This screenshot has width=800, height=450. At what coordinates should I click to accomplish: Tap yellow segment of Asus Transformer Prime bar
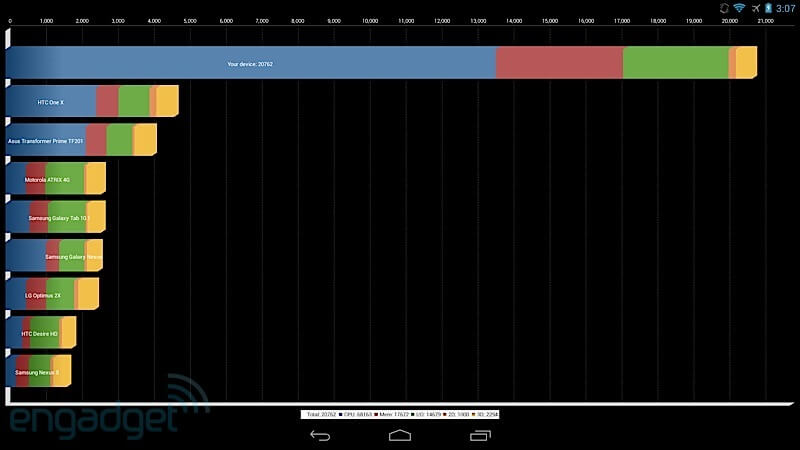[x=145, y=140]
